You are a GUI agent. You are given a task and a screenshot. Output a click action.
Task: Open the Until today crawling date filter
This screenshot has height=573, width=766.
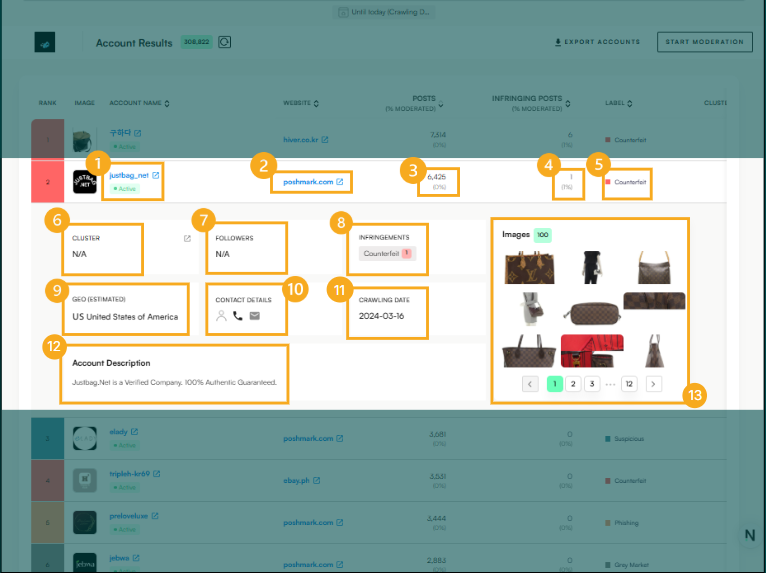(384, 12)
